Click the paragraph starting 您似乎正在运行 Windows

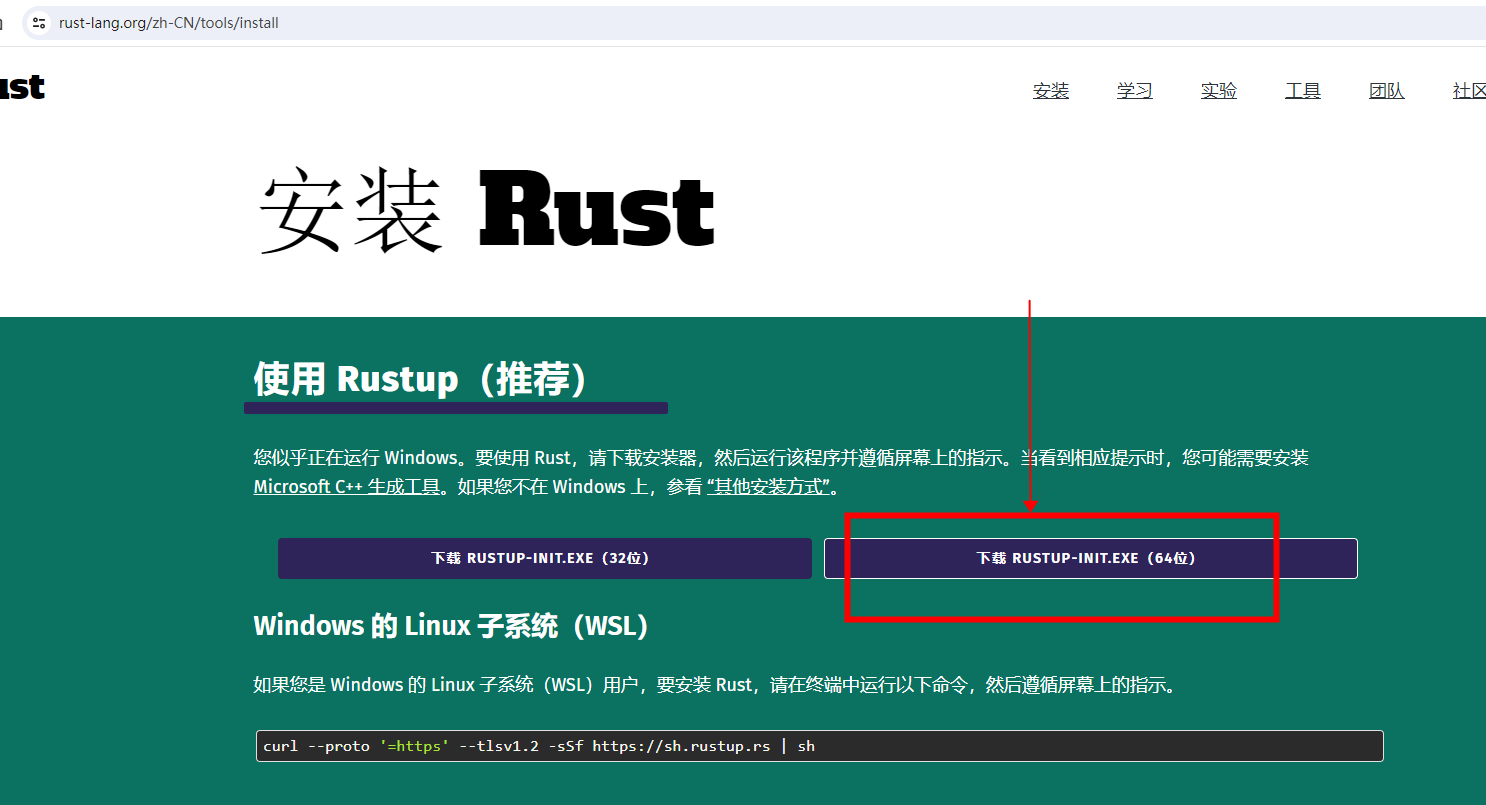click(781, 472)
